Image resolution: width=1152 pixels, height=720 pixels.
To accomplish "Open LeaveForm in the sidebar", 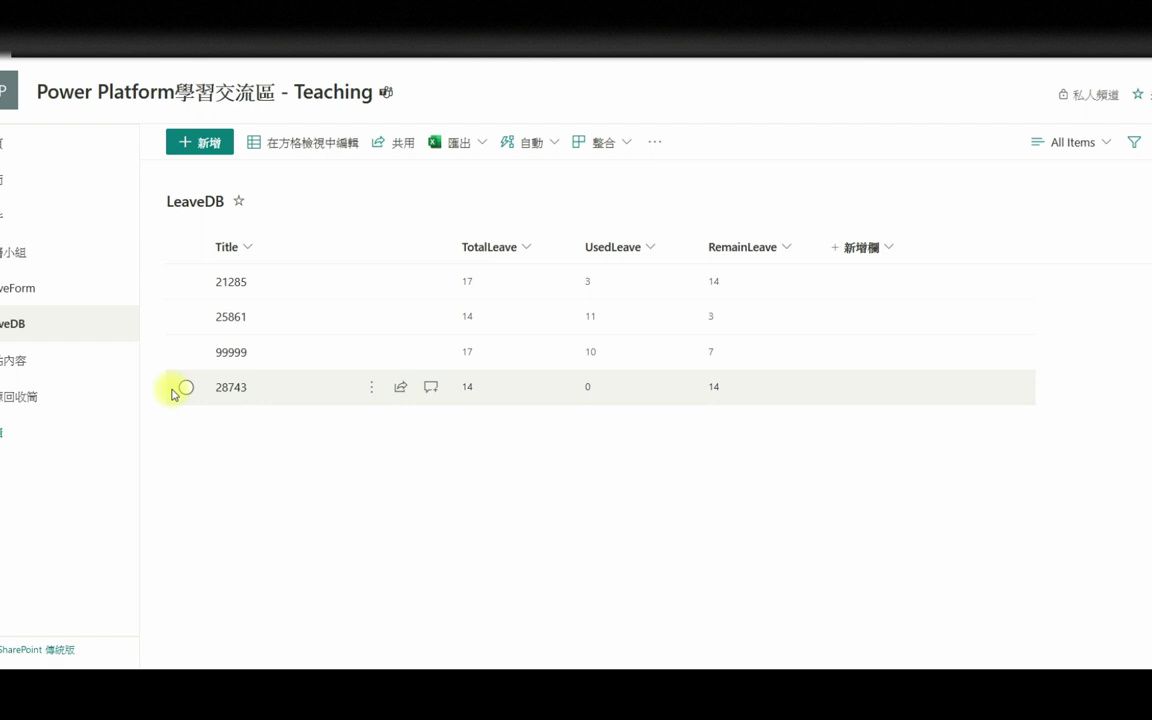I will [17, 288].
